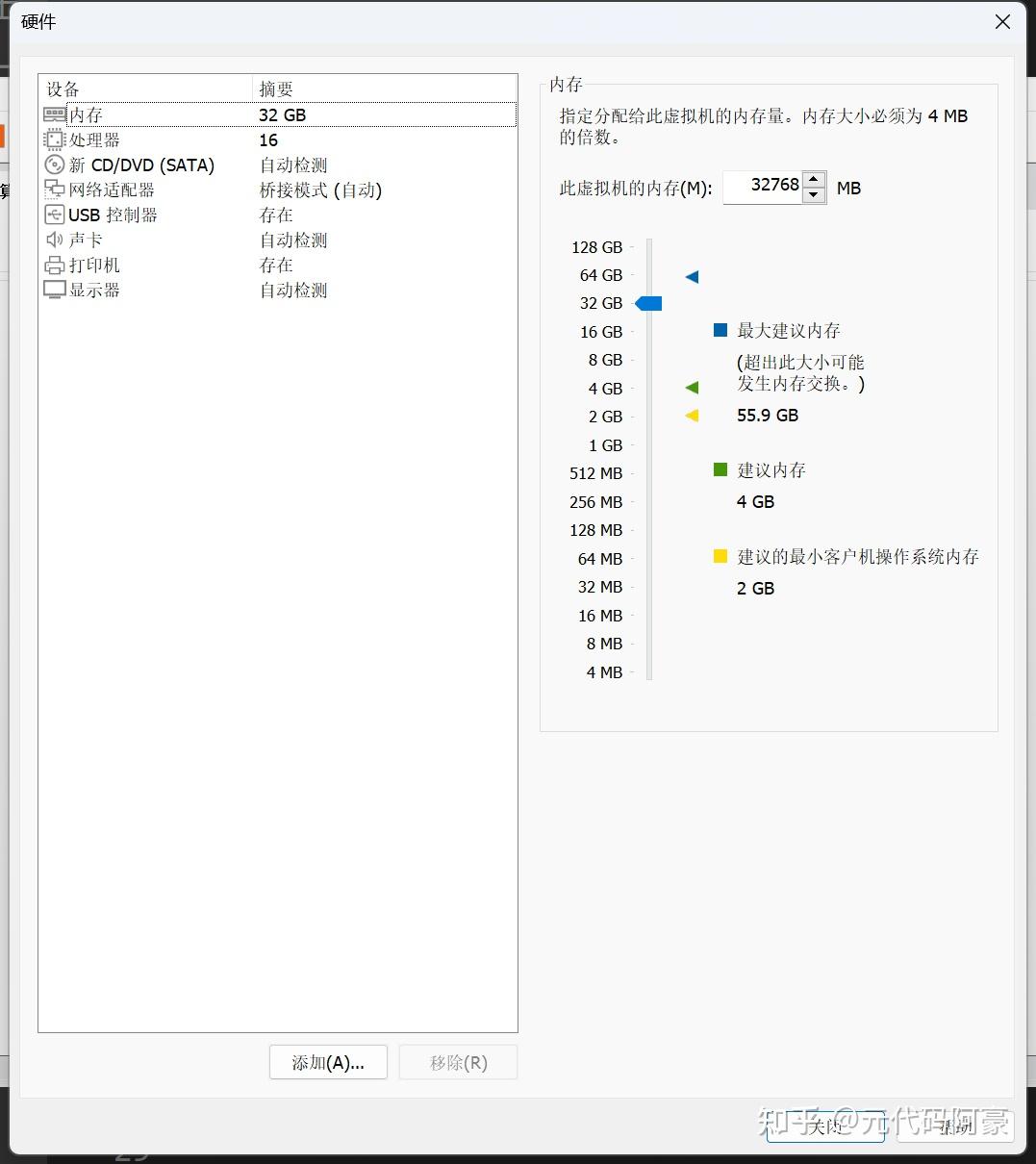This screenshot has height=1164, width=1036.
Task: Click the 内存 memory stick icon
Action: coord(55,114)
